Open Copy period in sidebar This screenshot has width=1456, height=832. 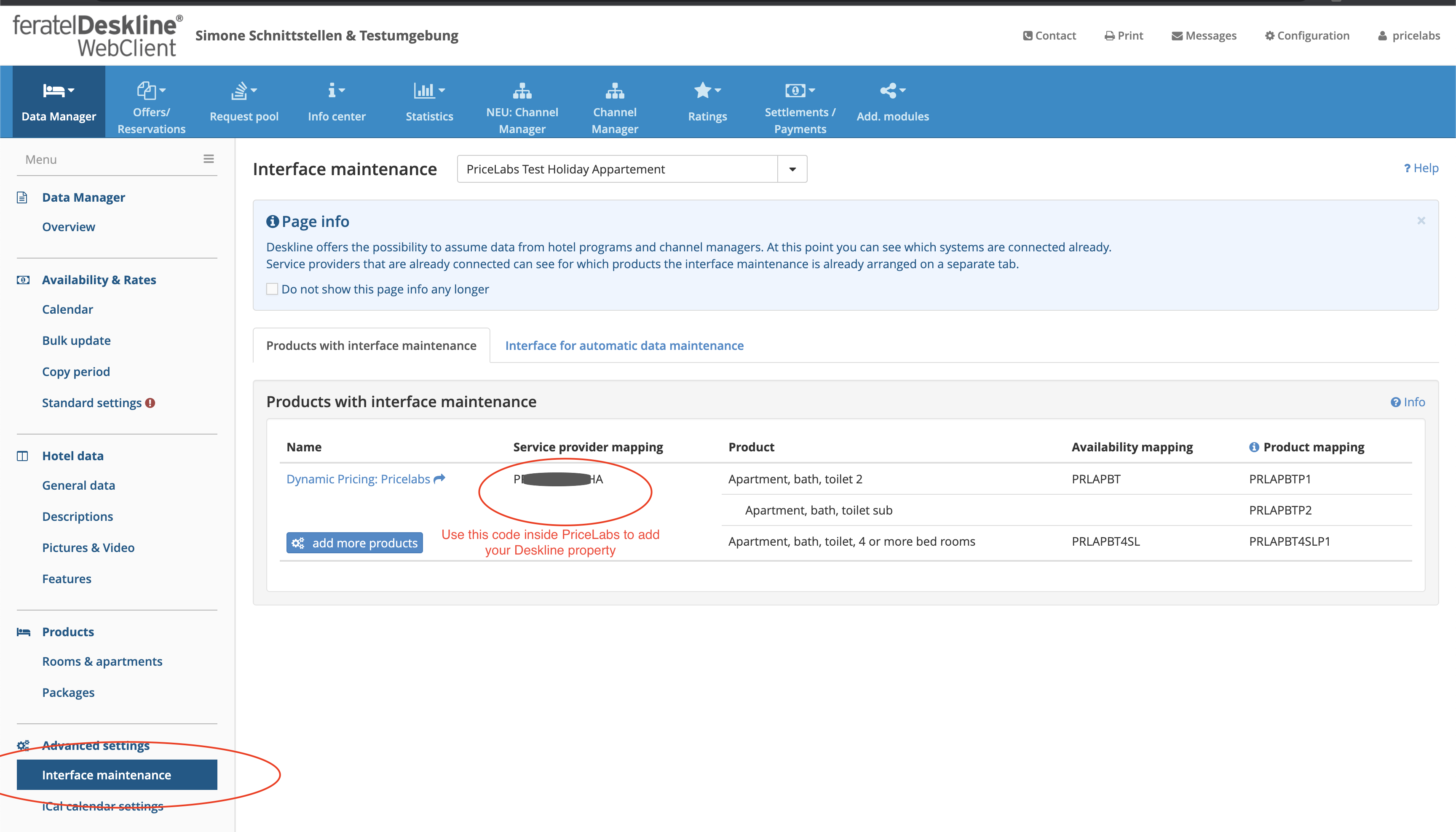pos(76,372)
